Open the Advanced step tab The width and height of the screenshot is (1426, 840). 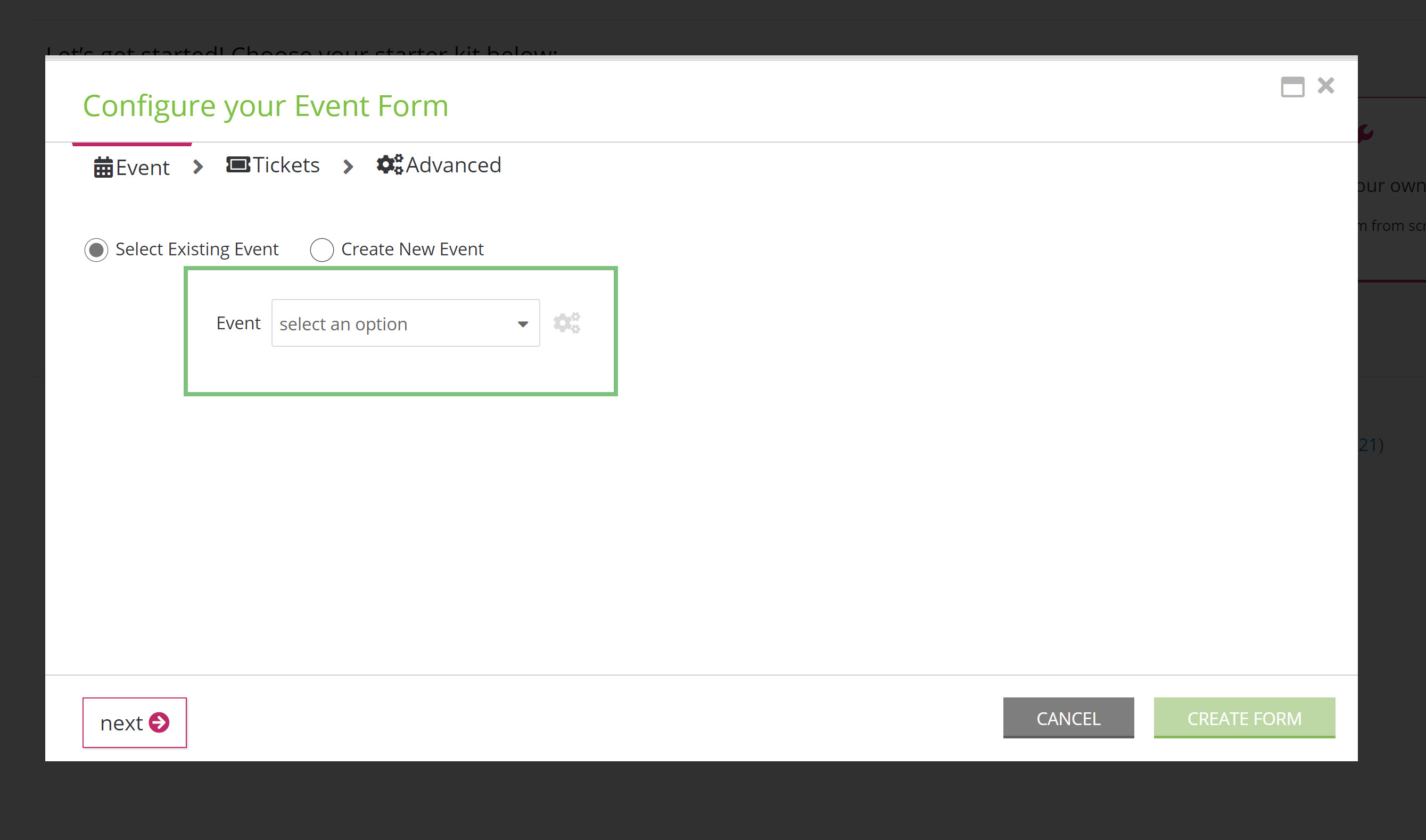click(x=439, y=165)
